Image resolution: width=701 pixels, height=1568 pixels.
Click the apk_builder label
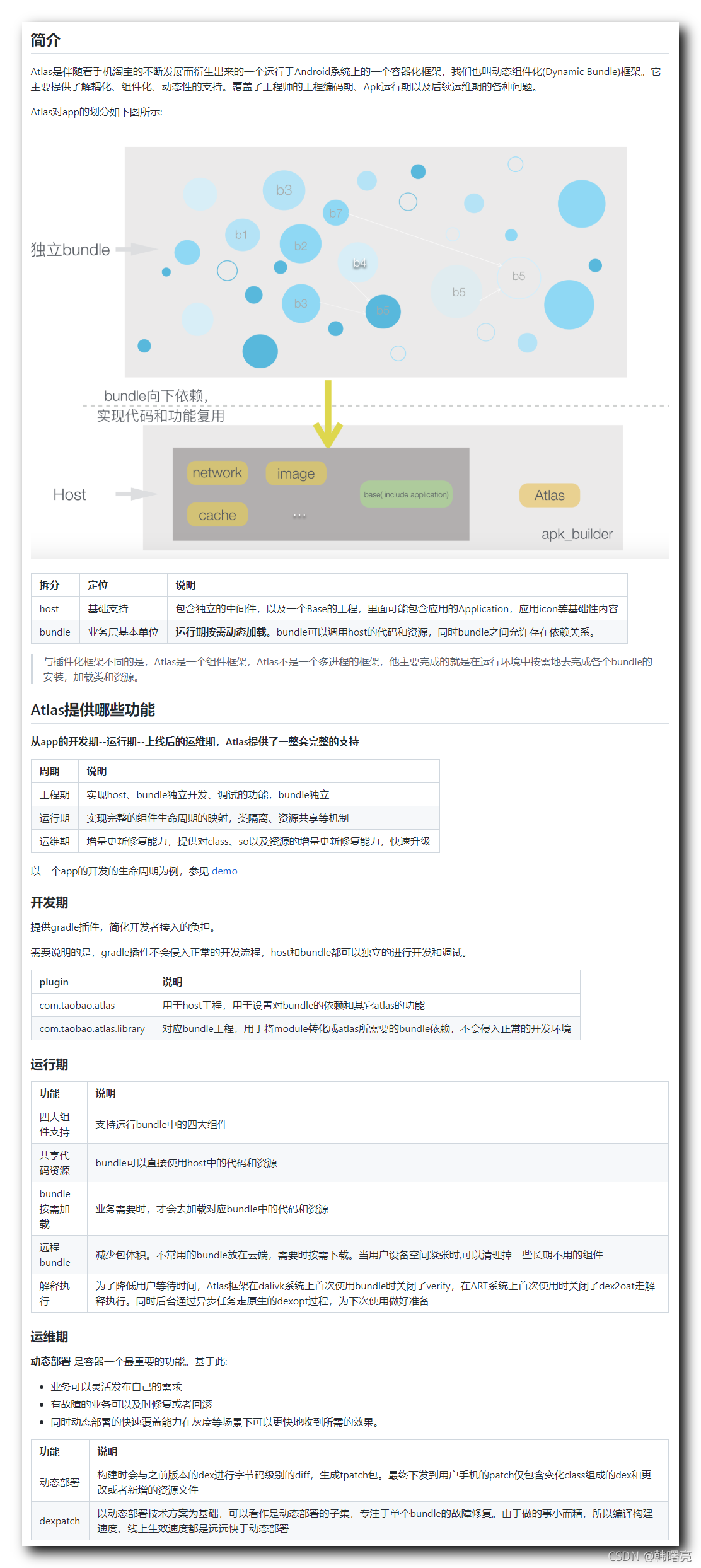coord(577,534)
